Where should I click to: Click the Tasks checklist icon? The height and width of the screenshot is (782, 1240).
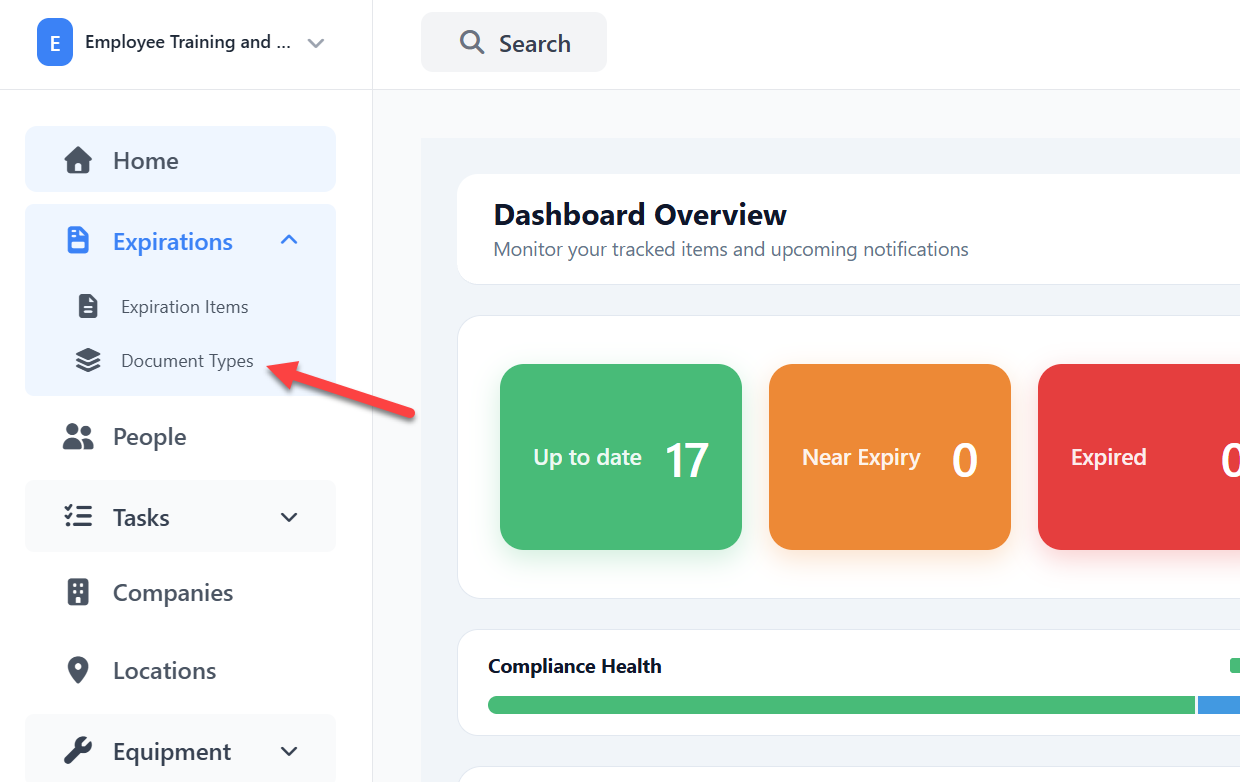pyautogui.click(x=78, y=516)
